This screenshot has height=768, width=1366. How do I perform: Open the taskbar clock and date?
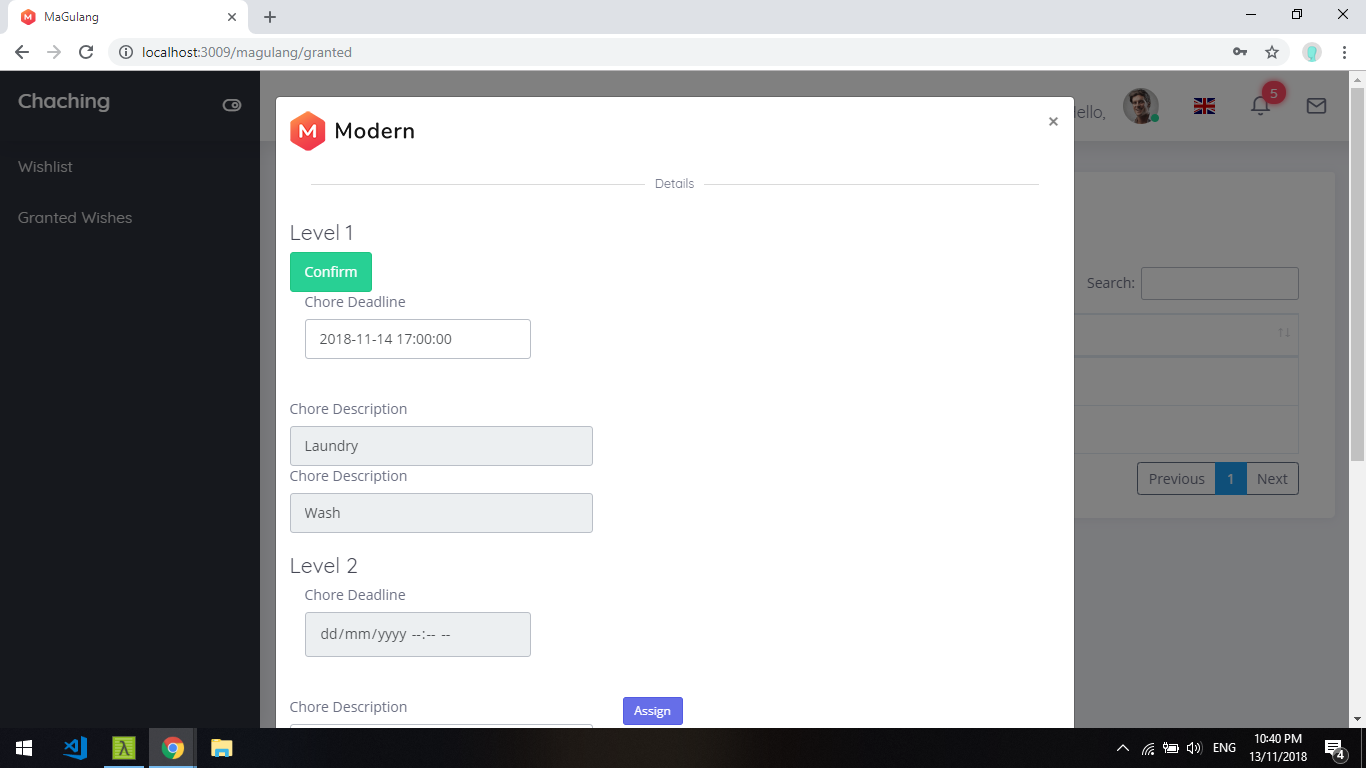click(1278, 748)
